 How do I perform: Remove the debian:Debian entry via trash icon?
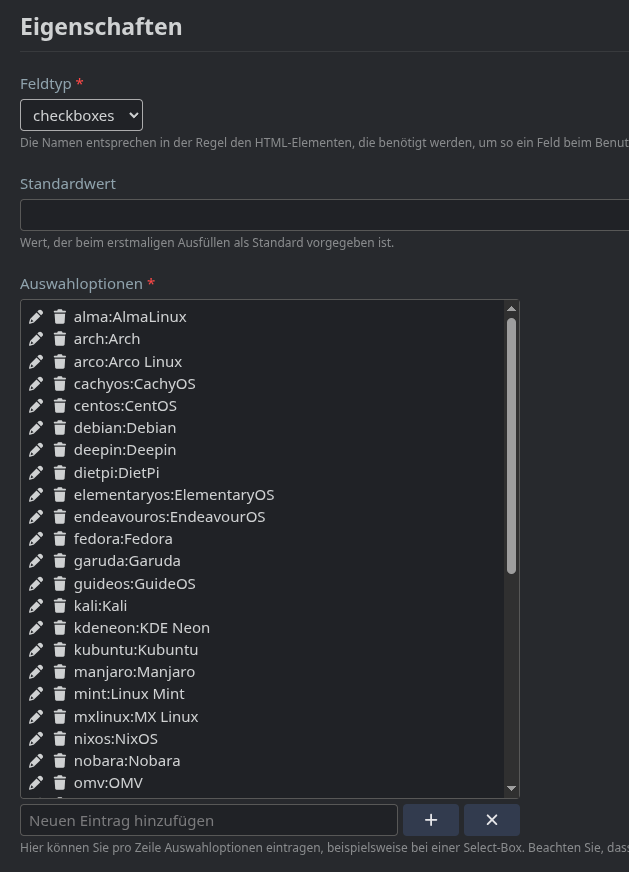tap(59, 428)
